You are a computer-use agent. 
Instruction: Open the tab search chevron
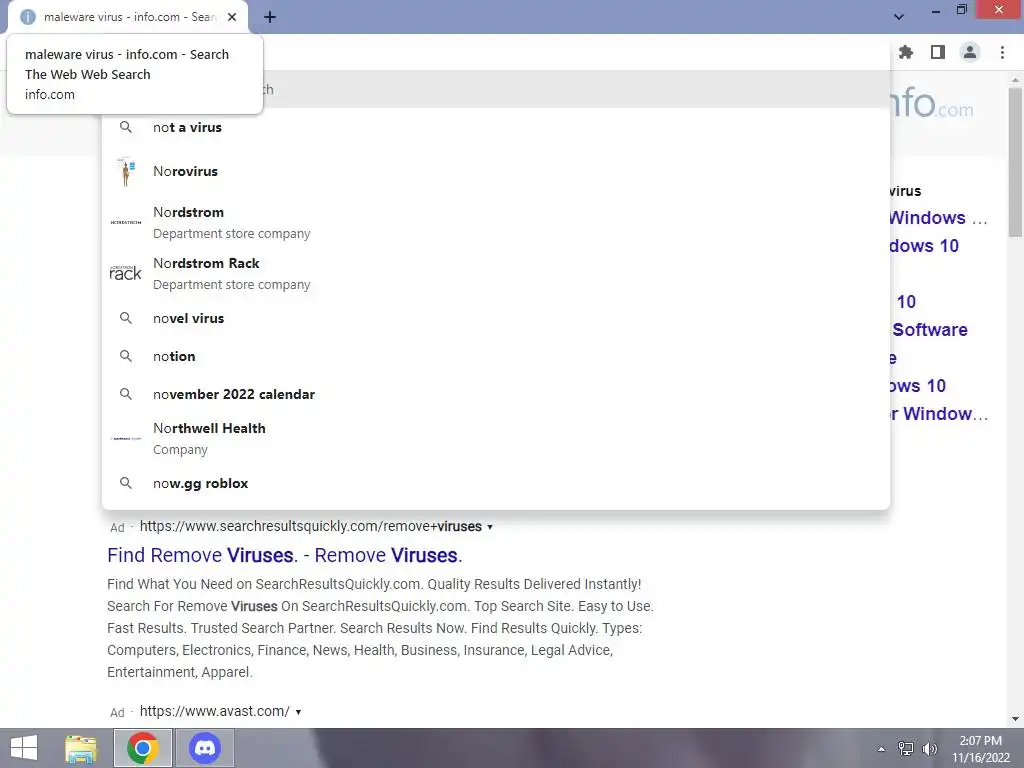pos(899,17)
